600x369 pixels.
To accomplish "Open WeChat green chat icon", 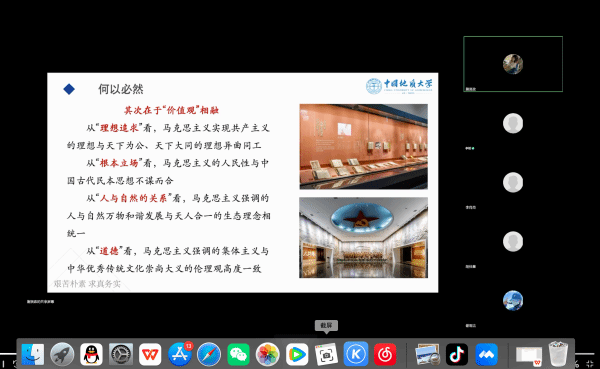I will [x=238, y=354].
